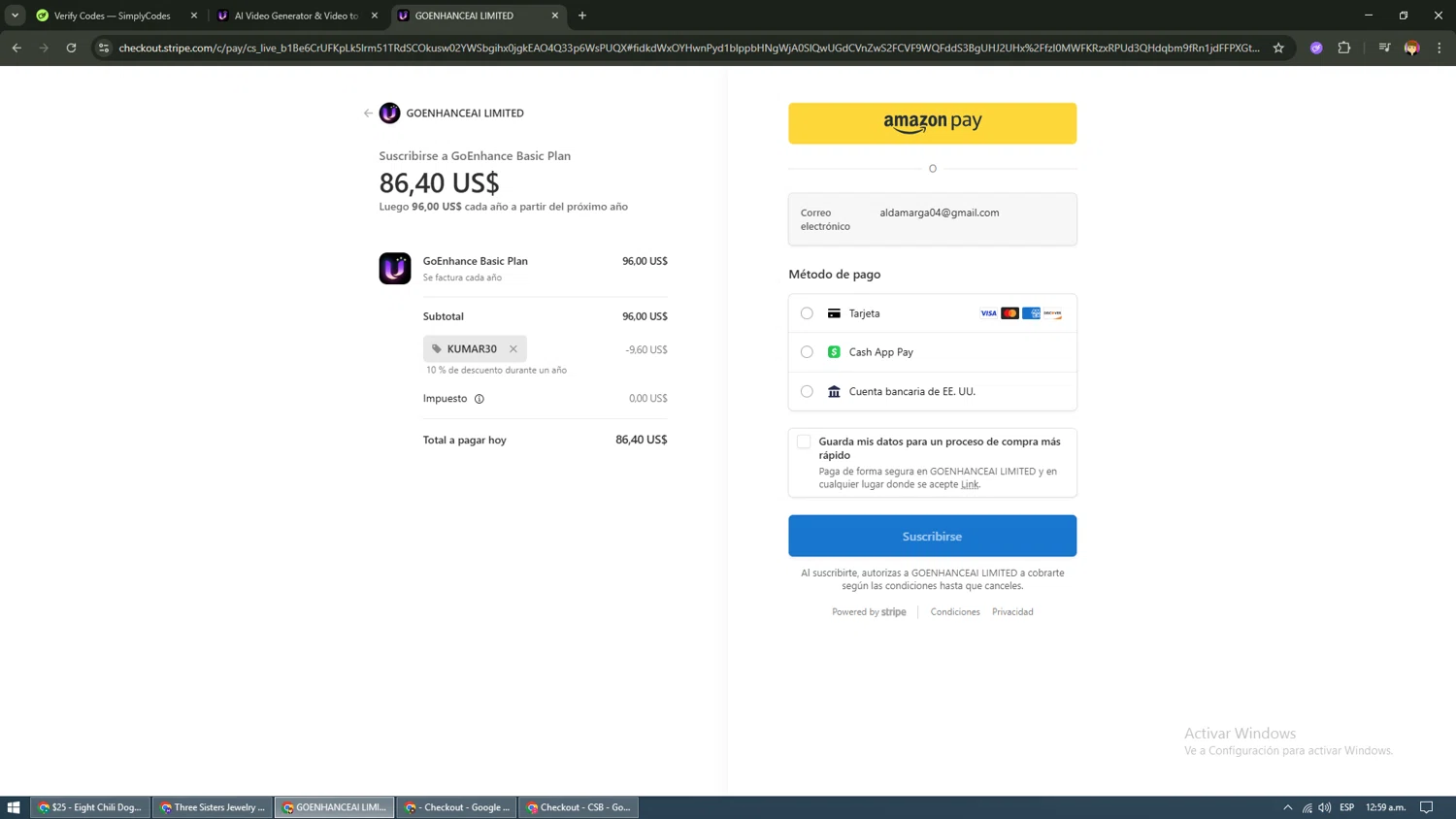This screenshot has height=819, width=1456.
Task: Click the Cash App green dollar icon
Action: pyautogui.click(x=834, y=352)
